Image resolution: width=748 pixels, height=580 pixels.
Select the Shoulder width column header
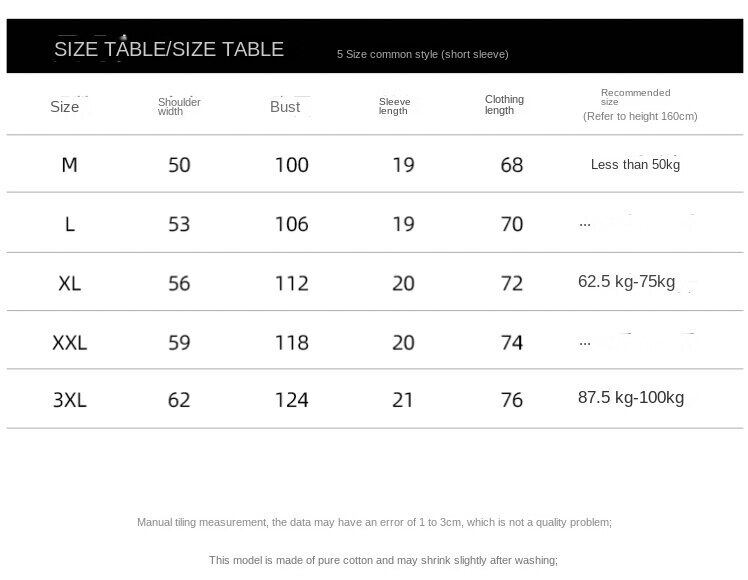(179, 106)
